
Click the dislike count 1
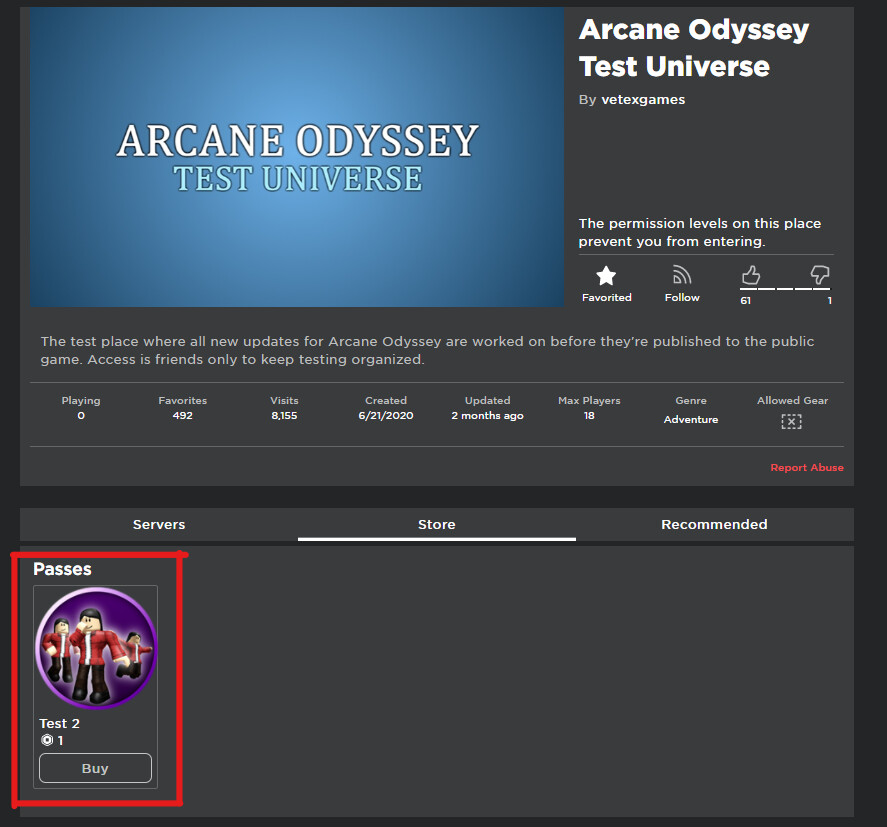coord(828,299)
